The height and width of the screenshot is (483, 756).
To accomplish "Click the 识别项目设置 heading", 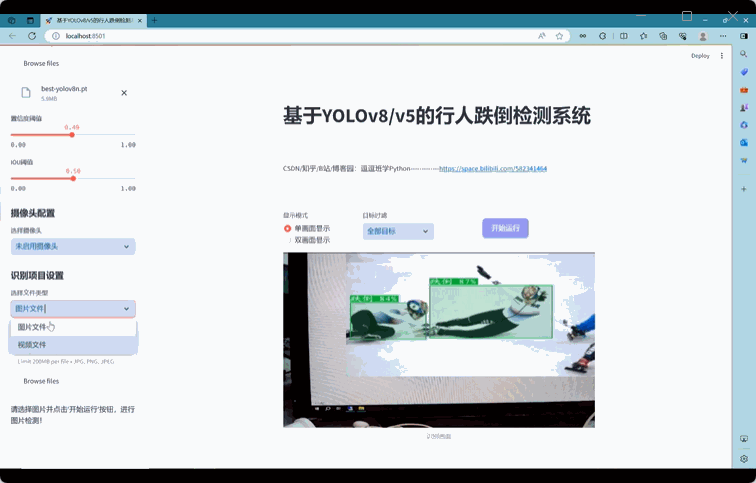I will click(x=37, y=276).
